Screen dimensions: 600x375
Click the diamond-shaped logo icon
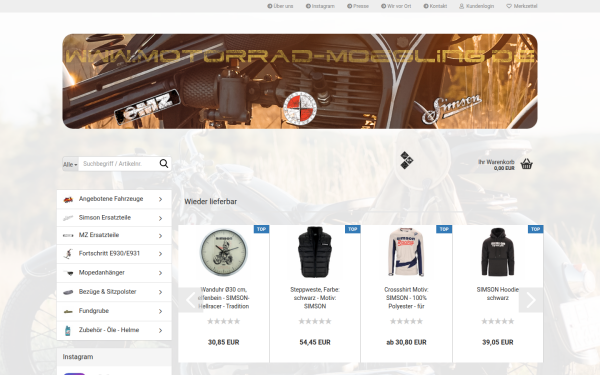click(406, 160)
